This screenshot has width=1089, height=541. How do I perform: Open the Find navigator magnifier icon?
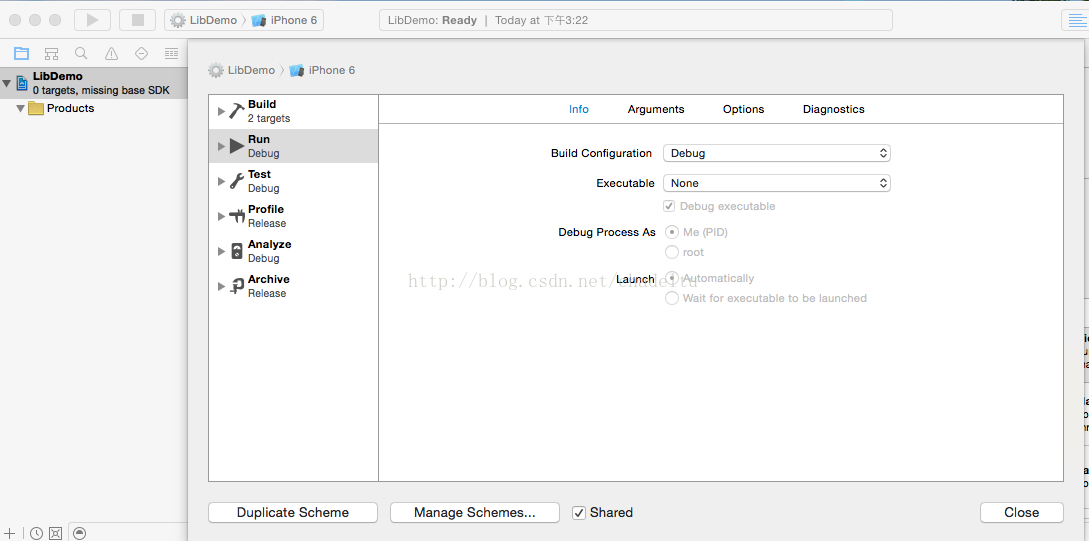coord(81,53)
